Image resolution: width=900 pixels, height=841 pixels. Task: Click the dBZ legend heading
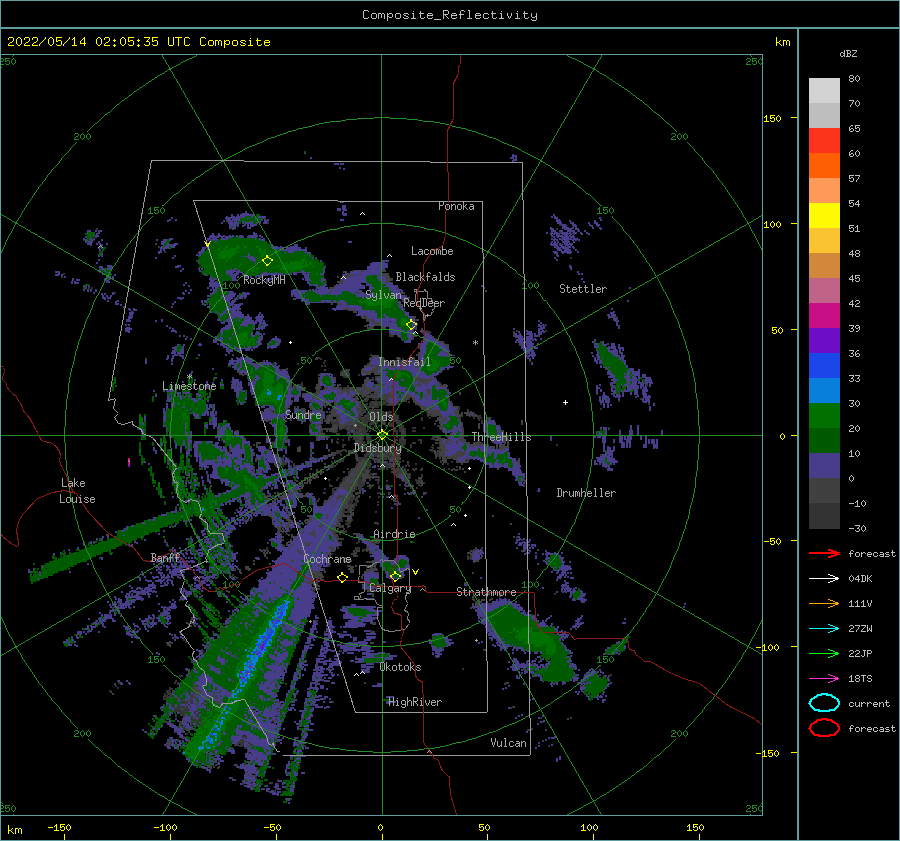pos(848,53)
